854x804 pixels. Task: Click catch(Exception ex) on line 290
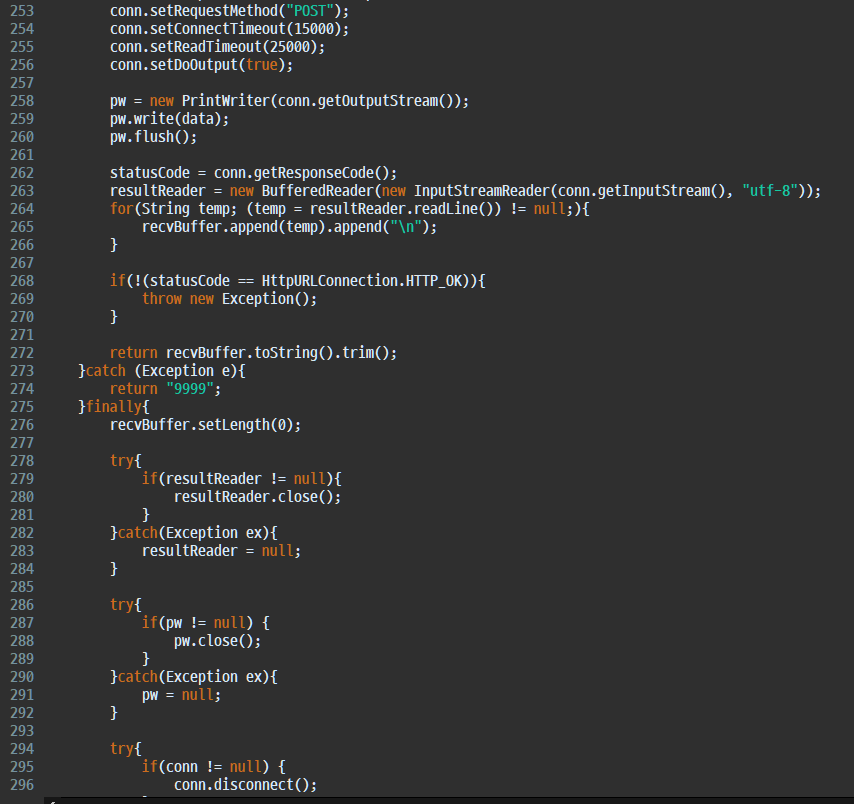(193, 676)
